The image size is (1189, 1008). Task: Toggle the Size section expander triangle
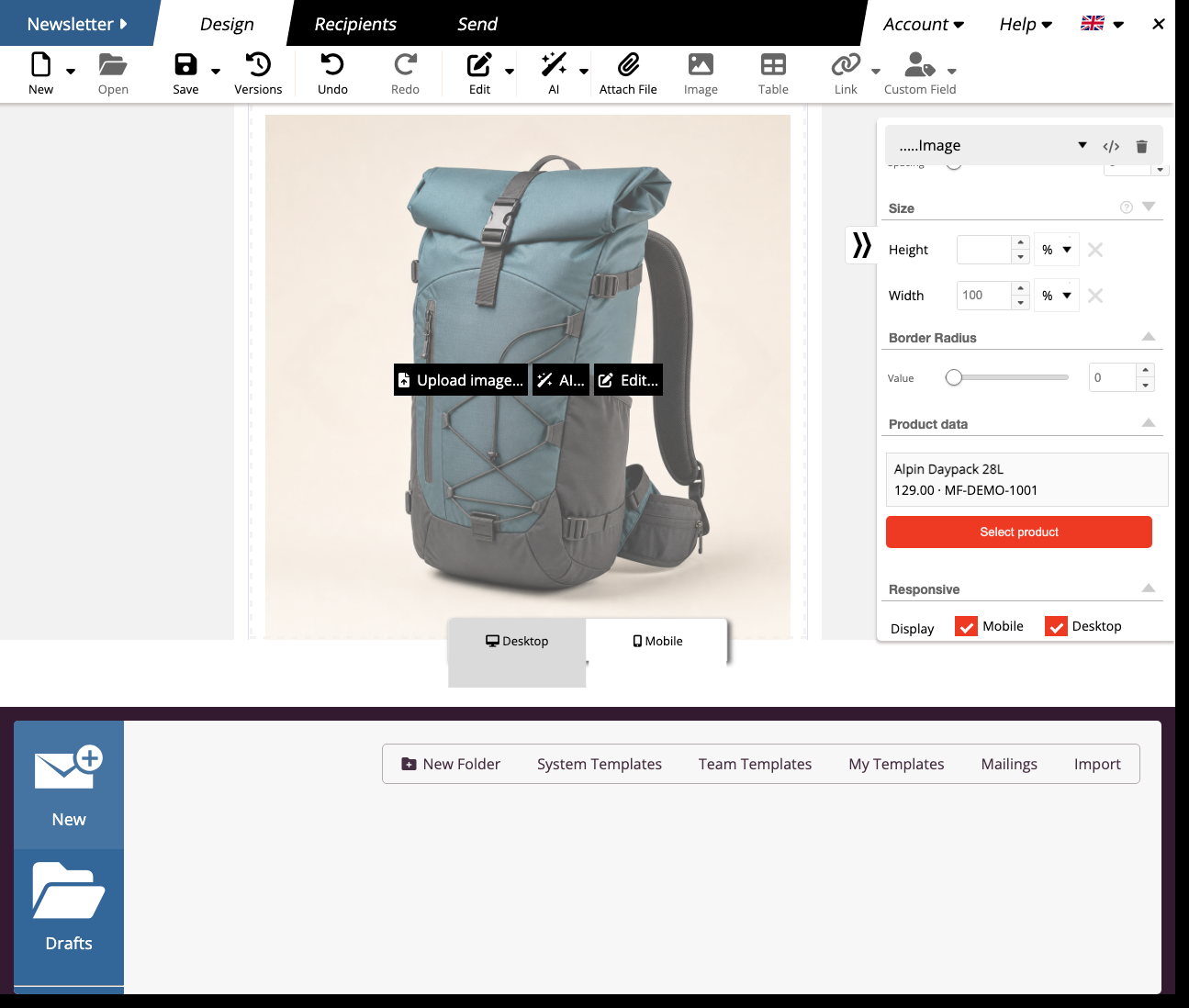click(x=1148, y=207)
